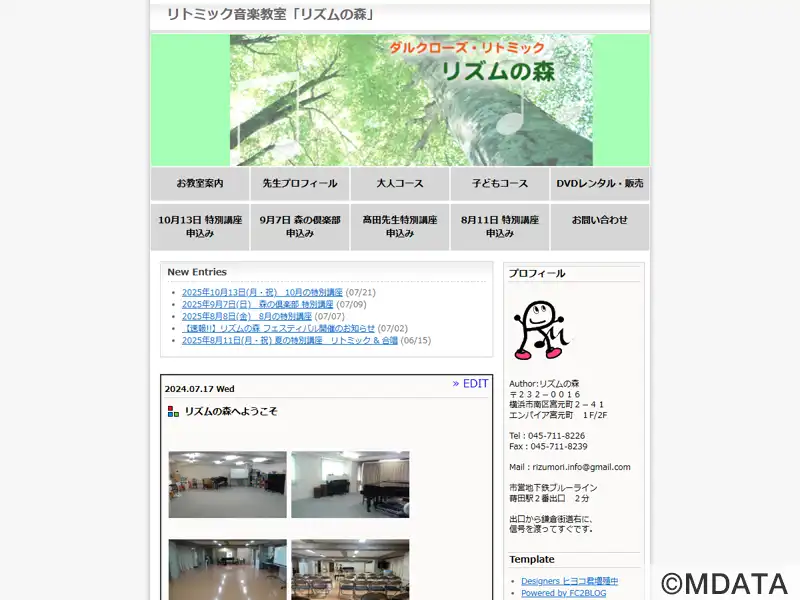Open entry 2025年9月7日 森の倶楽部 特別講座
Image resolution: width=800 pixels, height=600 pixels.
(x=258, y=305)
